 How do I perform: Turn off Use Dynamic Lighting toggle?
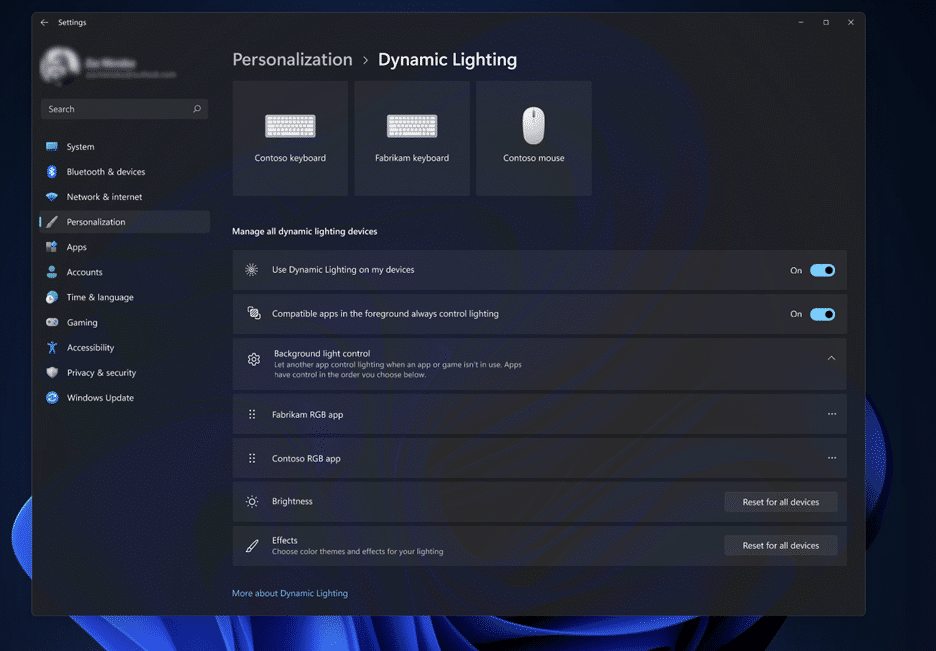click(x=822, y=270)
